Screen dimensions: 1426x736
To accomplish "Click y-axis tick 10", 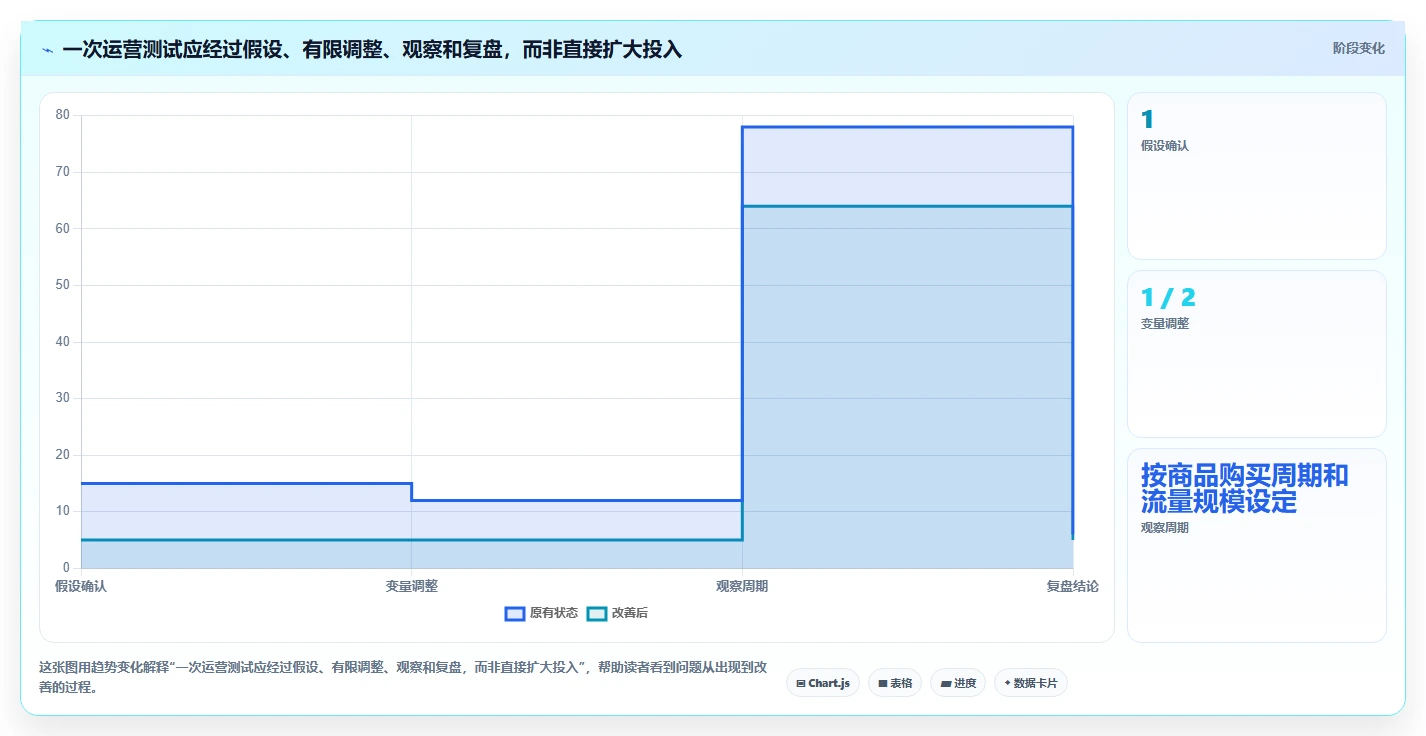I will [62, 511].
